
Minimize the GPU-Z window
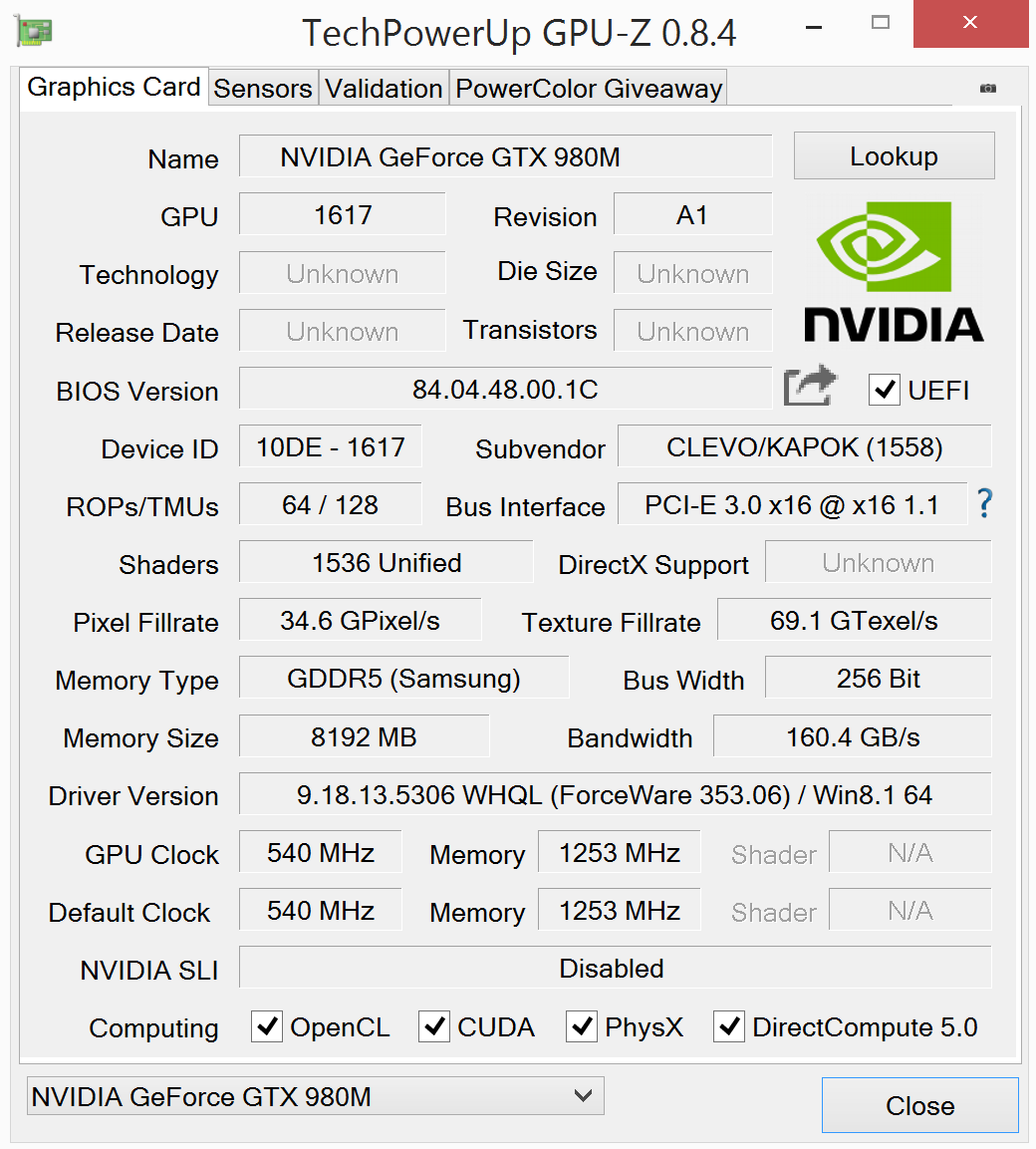(x=813, y=26)
